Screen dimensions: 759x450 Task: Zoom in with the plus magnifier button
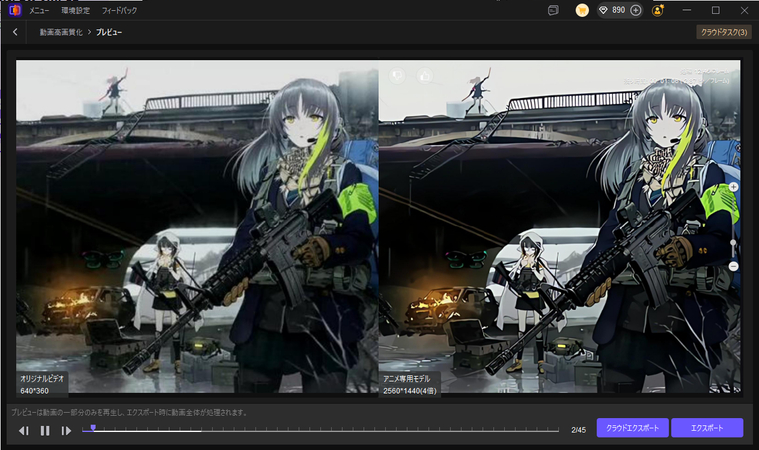coord(733,187)
